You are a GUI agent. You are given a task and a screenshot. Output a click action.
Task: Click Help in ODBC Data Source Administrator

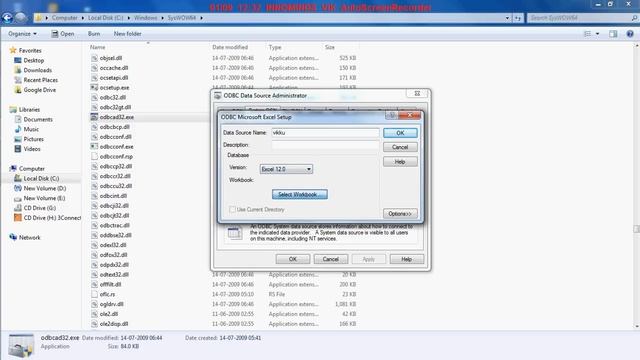(x=407, y=259)
